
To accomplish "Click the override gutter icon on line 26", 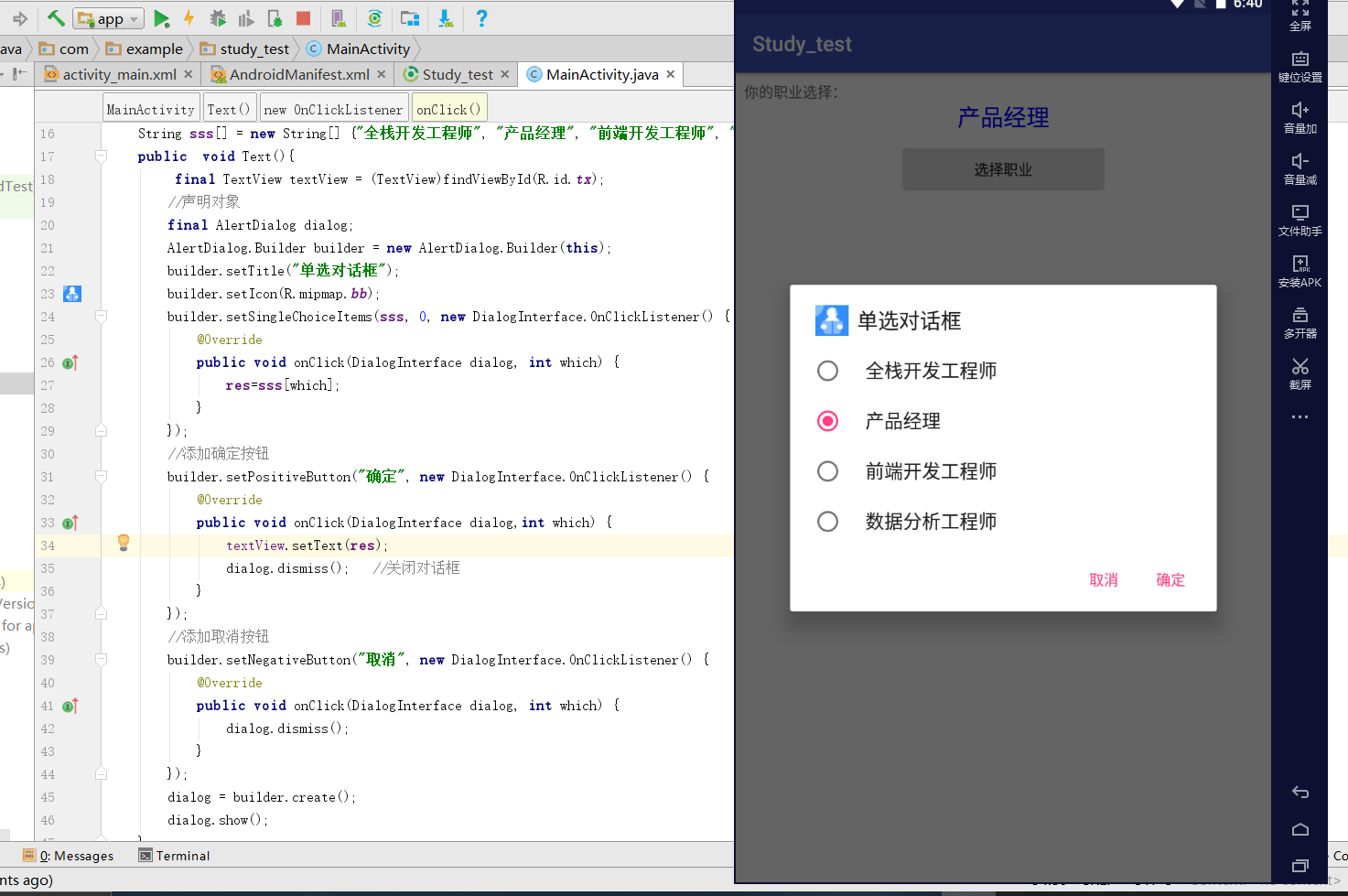I will point(70,362).
